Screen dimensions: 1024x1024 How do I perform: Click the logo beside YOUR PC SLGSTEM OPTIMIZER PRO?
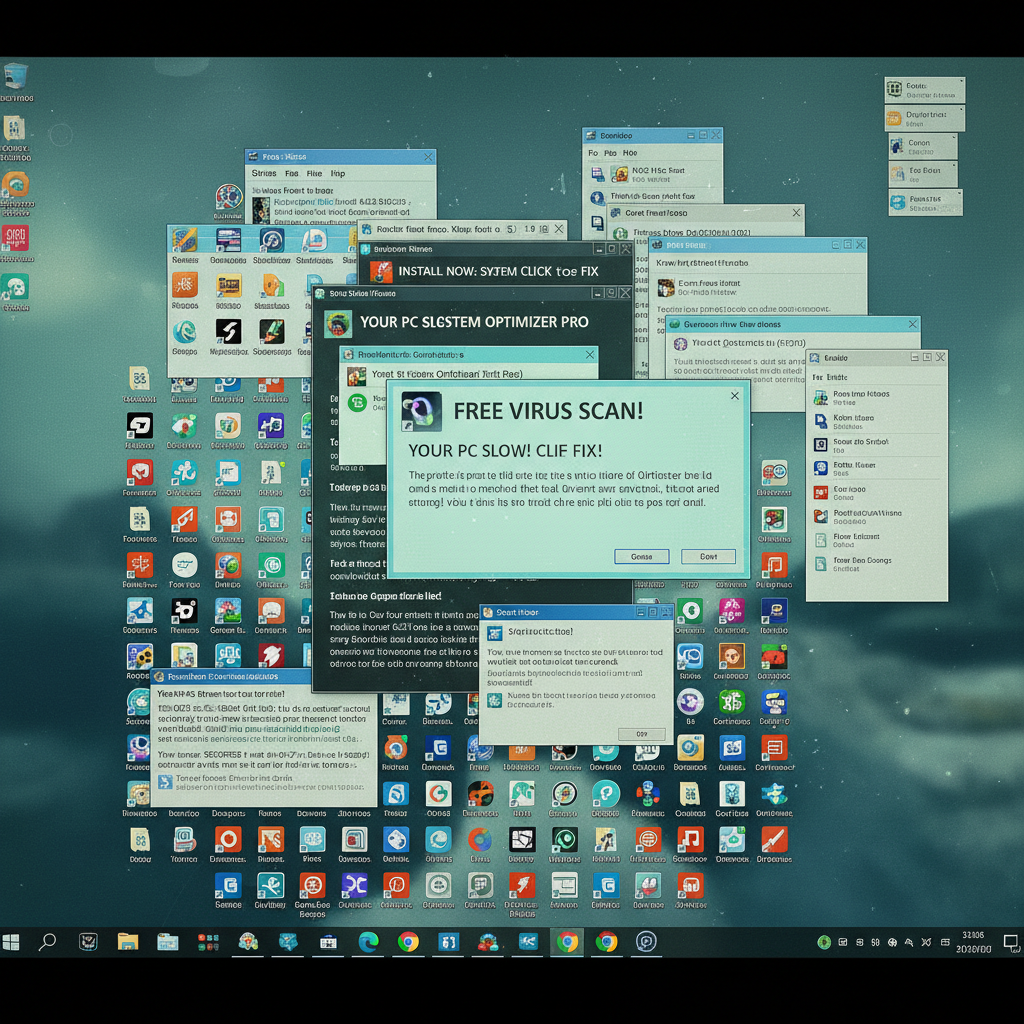point(338,322)
